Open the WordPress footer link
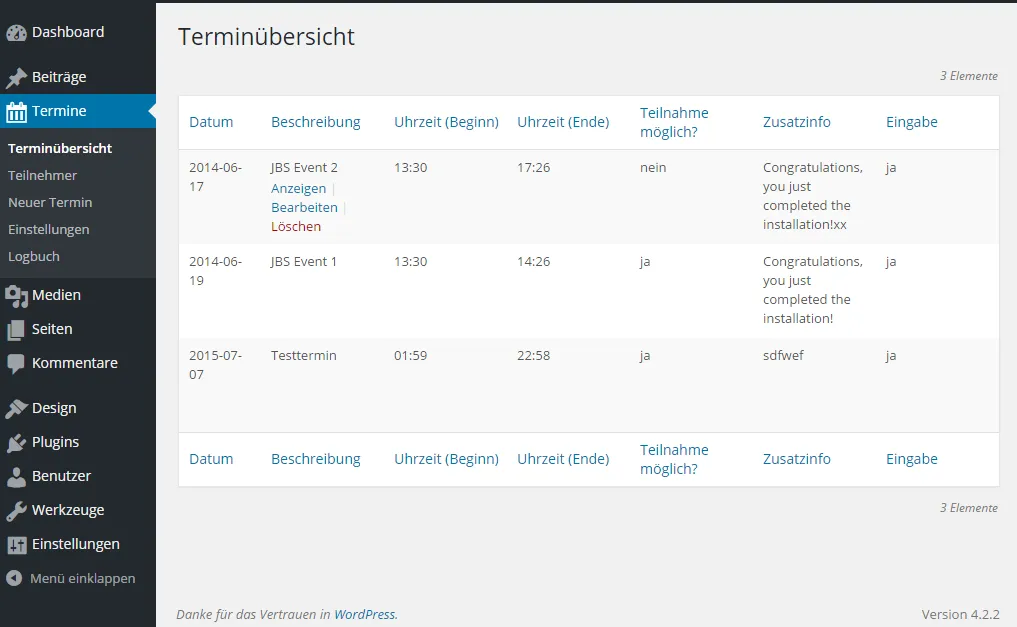Viewport: 1017px width, 627px height. (x=365, y=614)
